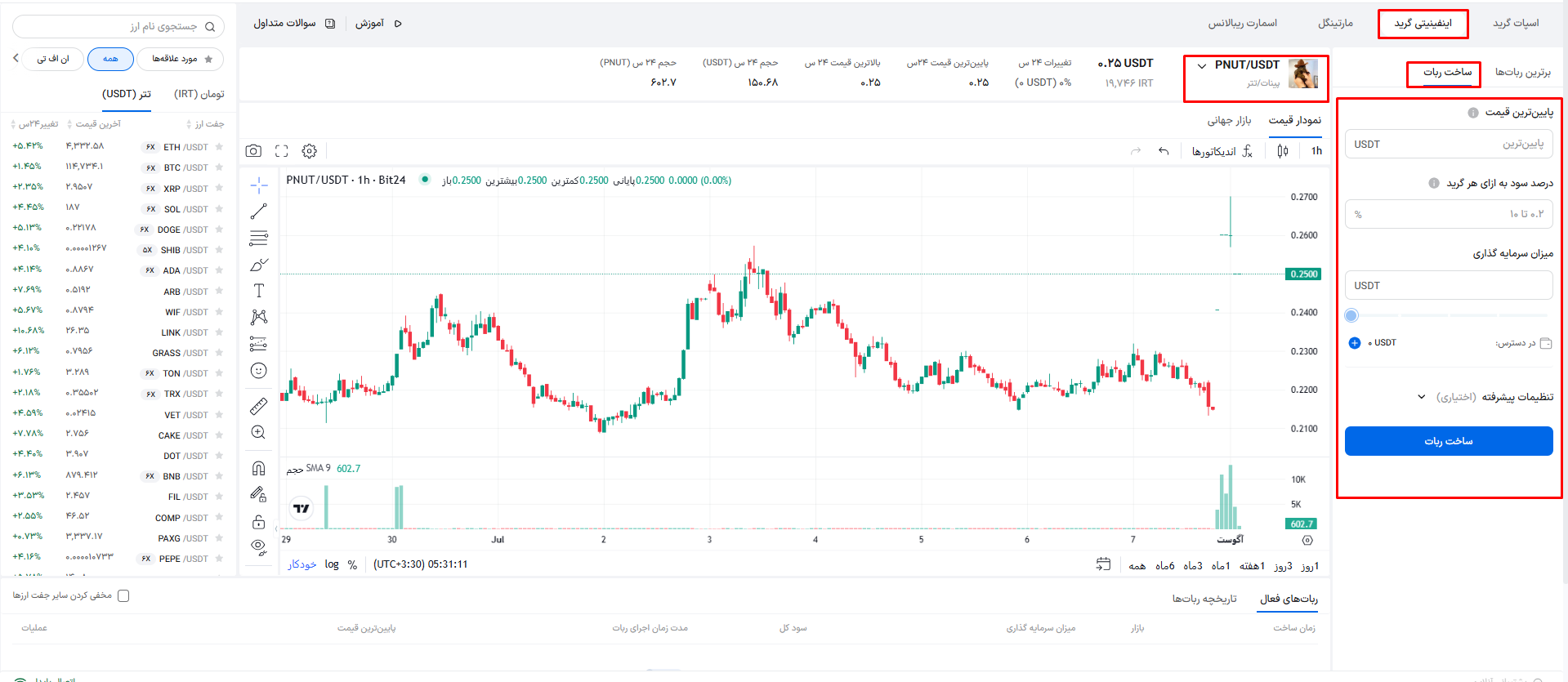Toggle the log scale on the chart

coord(332,564)
